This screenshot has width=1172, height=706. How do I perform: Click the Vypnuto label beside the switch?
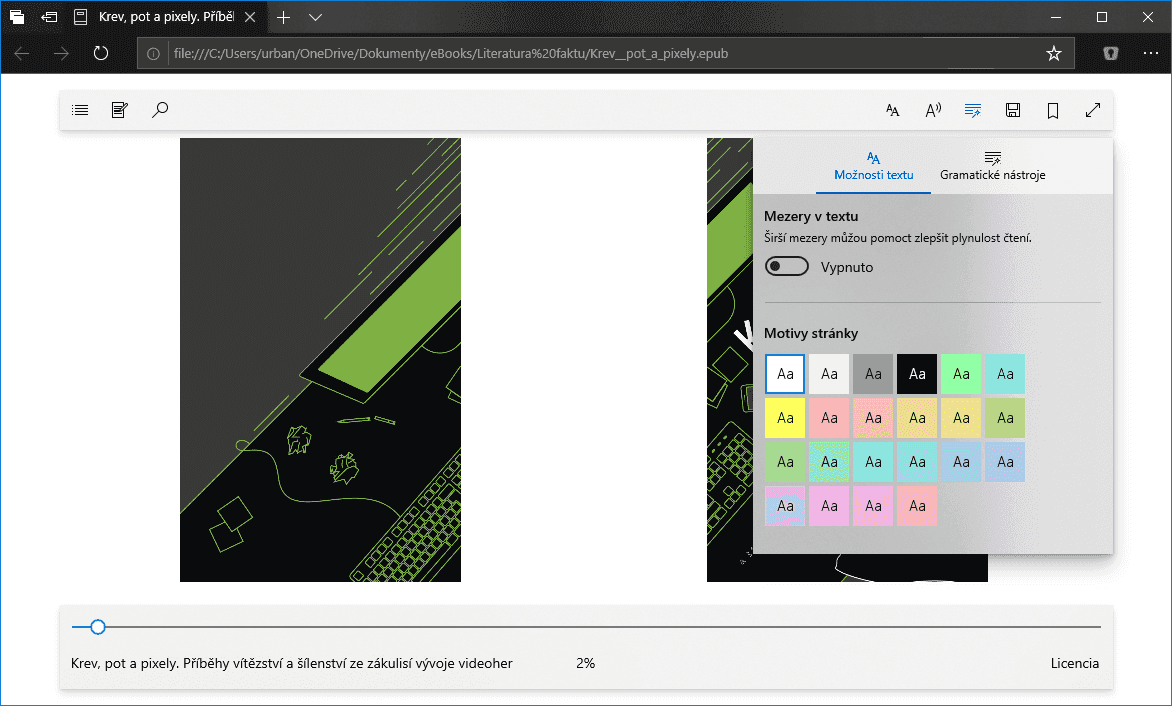coord(847,267)
